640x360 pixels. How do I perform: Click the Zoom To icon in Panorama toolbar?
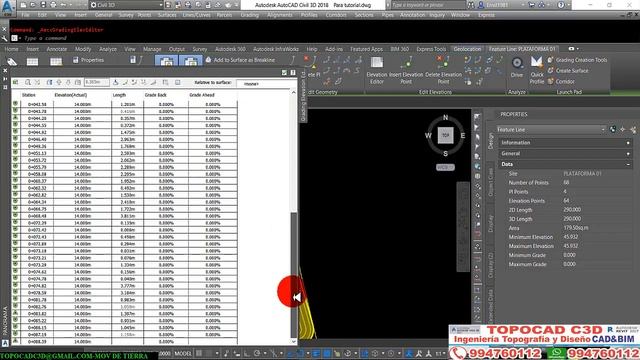(27, 82)
